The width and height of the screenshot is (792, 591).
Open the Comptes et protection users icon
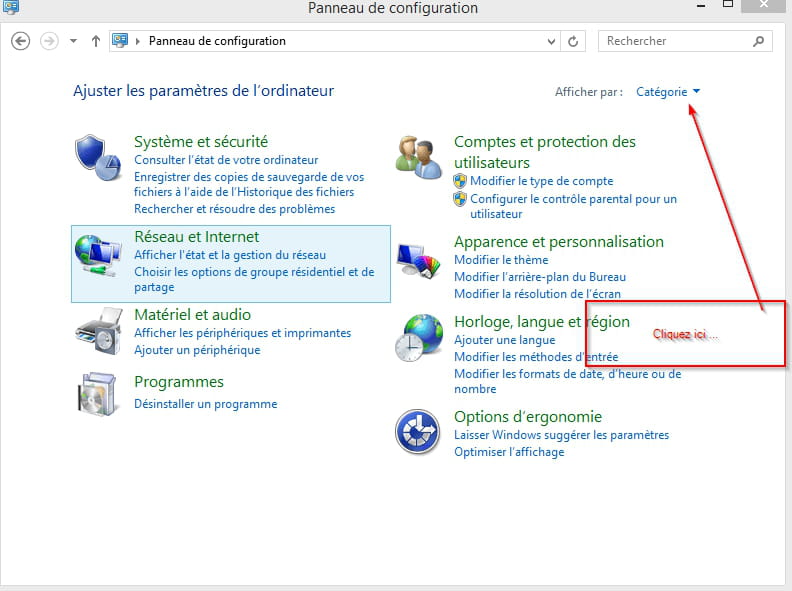[x=419, y=157]
